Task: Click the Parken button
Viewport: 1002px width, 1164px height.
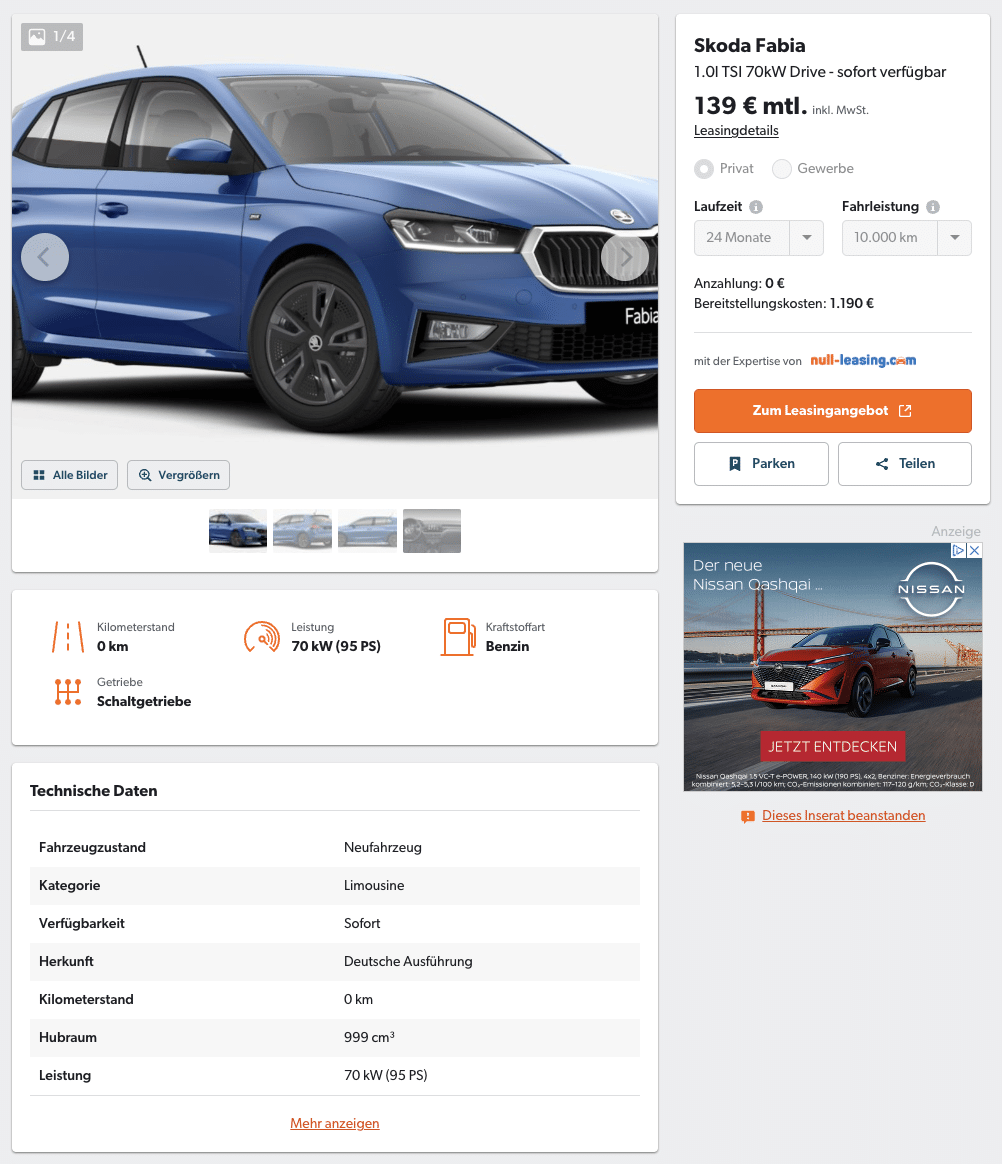Action: point(761,464)
